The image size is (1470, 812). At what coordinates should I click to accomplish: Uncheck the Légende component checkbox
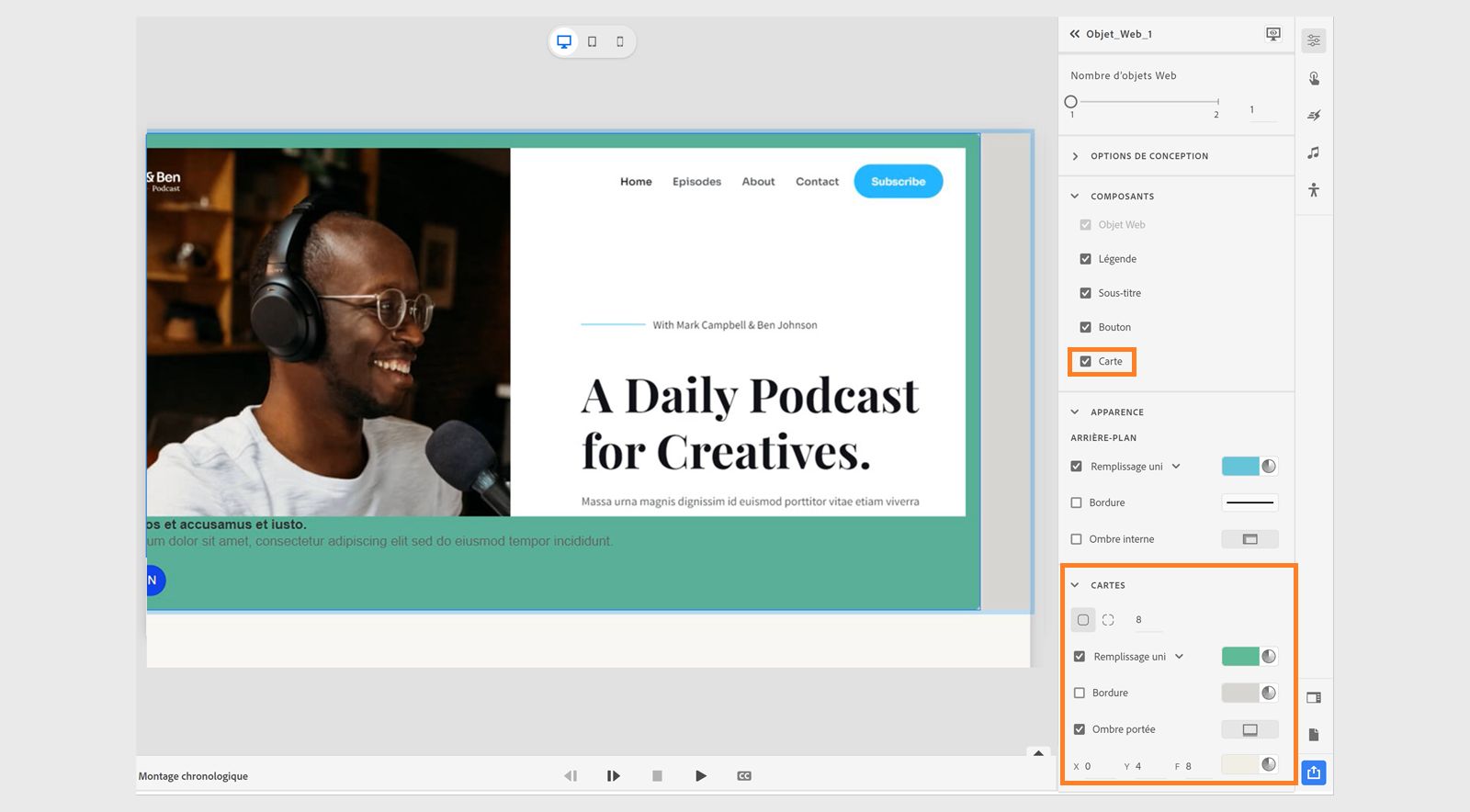1086,259
